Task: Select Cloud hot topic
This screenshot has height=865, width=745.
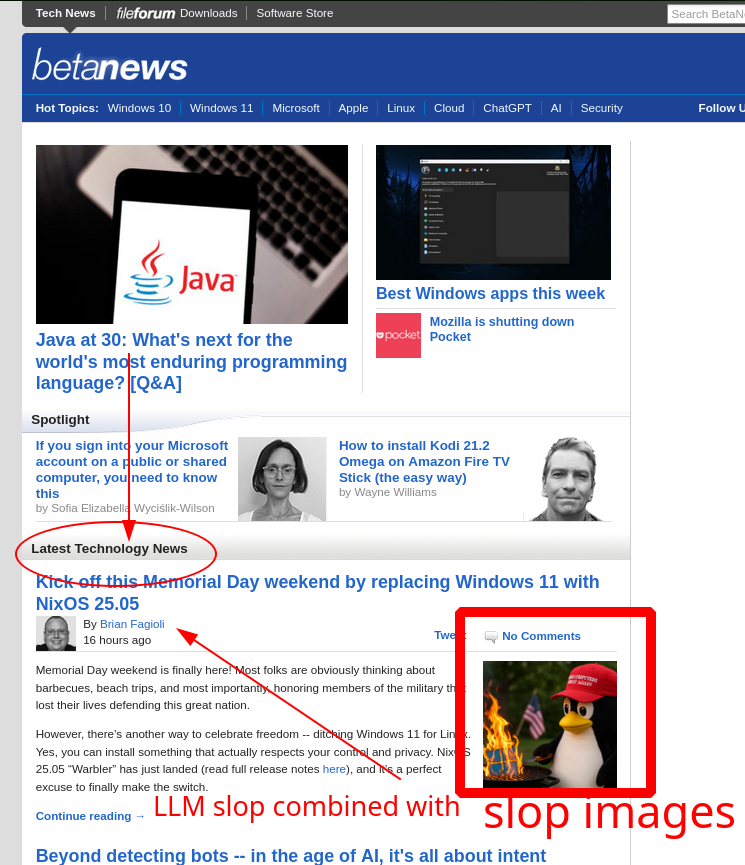Action: [449, 108]
